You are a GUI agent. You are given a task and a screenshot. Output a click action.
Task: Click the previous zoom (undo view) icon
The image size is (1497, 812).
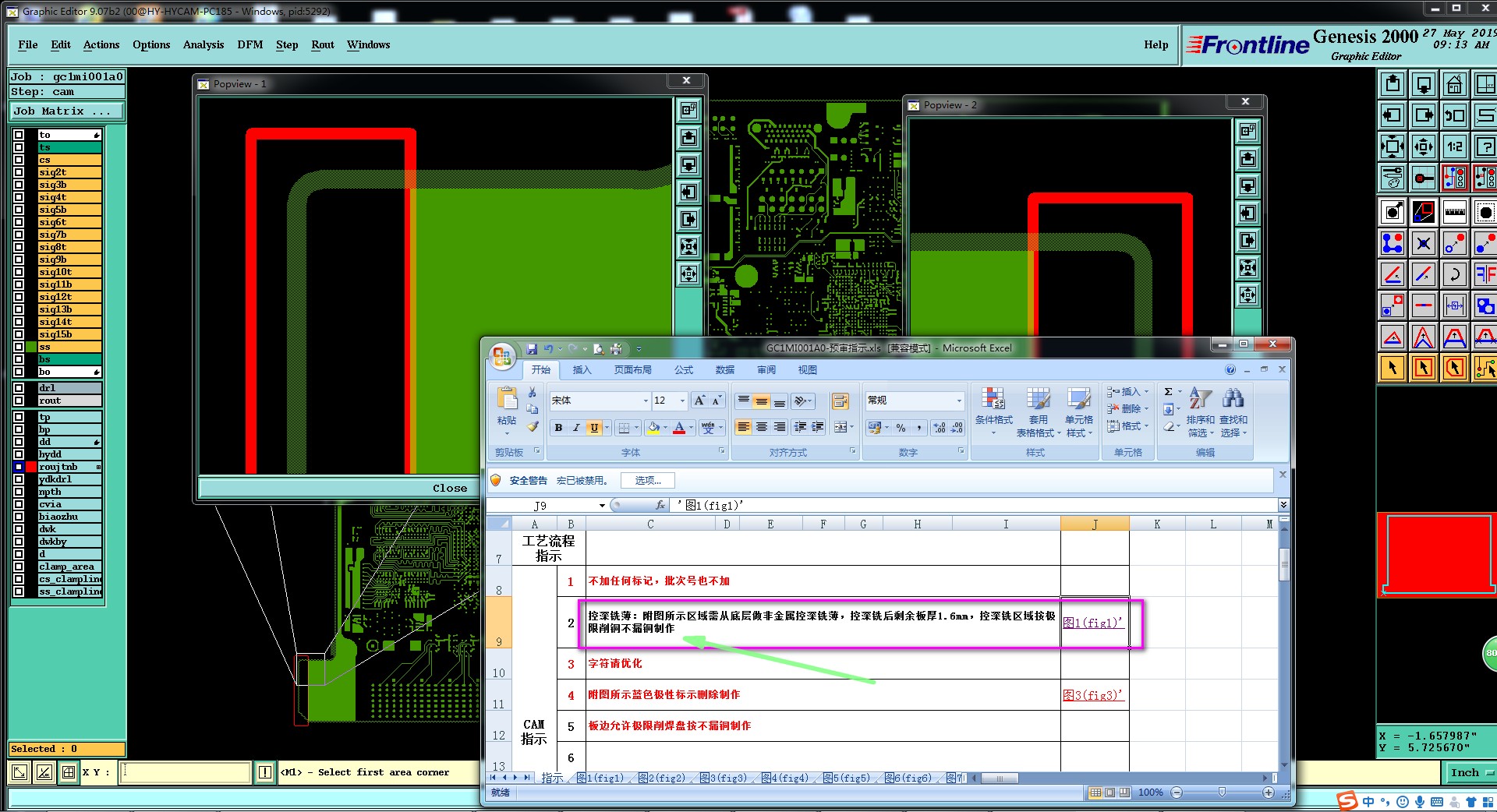tap(1455, 115)
